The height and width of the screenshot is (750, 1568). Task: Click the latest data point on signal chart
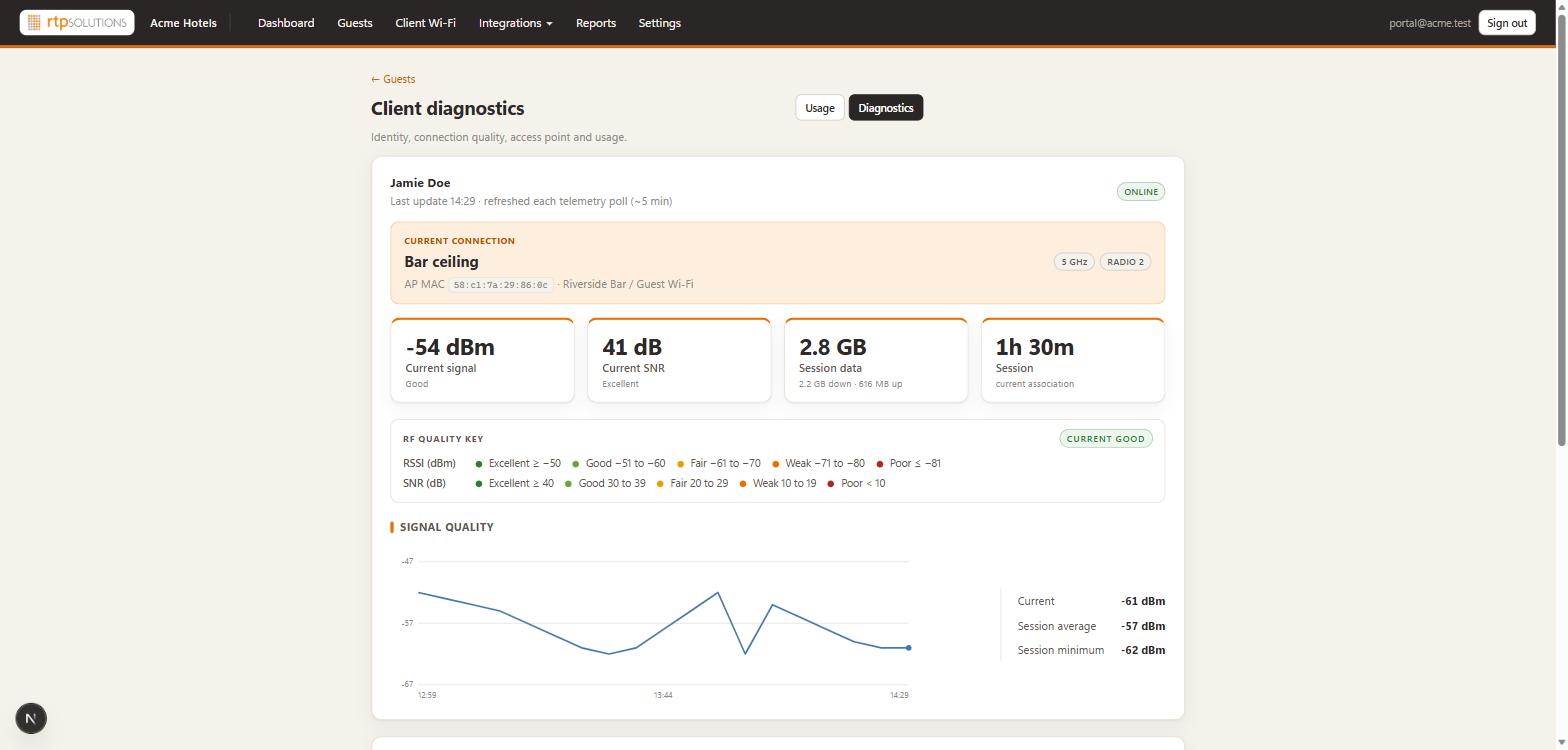click(x=909, y=648)
